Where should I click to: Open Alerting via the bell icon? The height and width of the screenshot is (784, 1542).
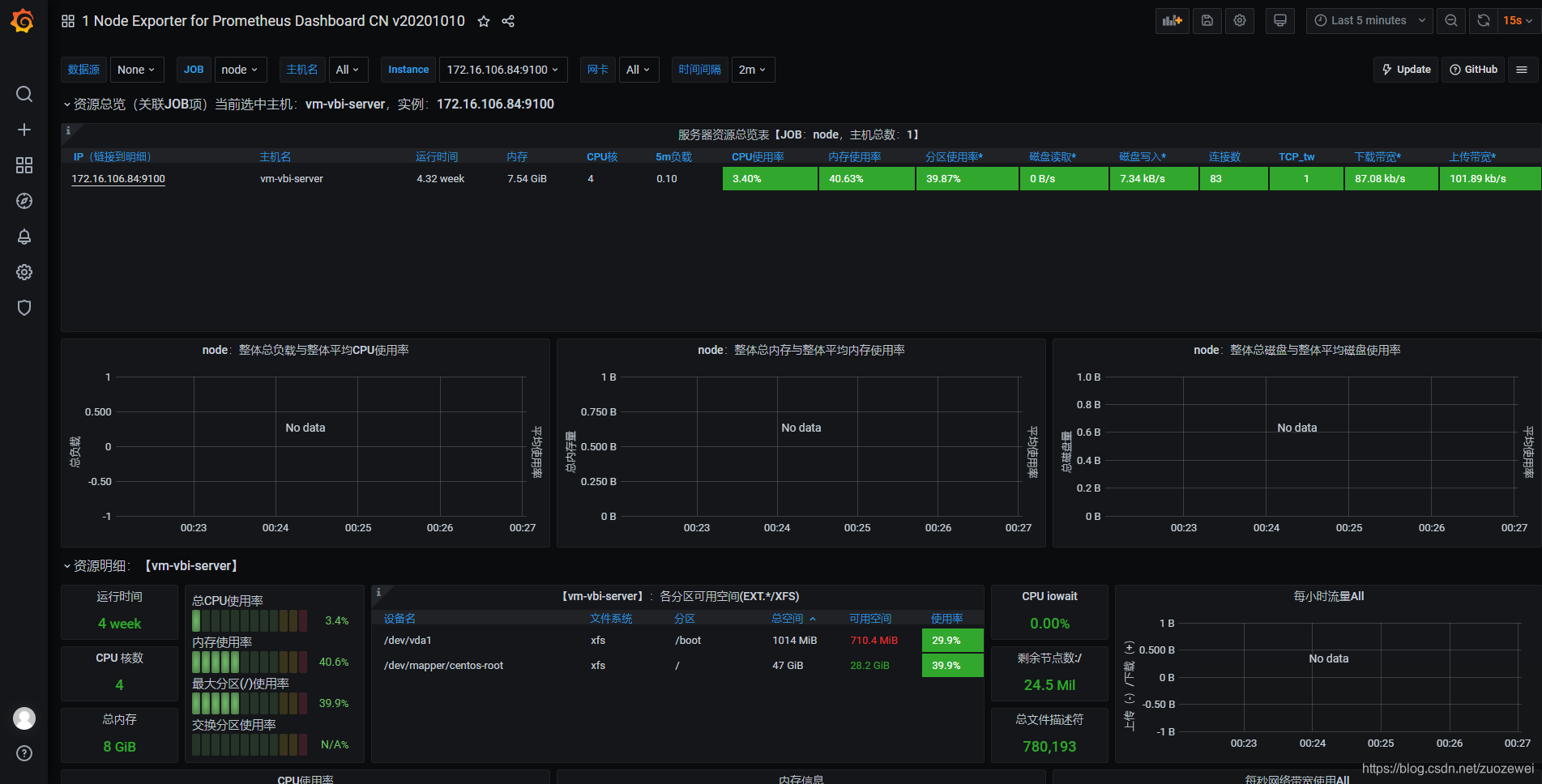(24, 236)
